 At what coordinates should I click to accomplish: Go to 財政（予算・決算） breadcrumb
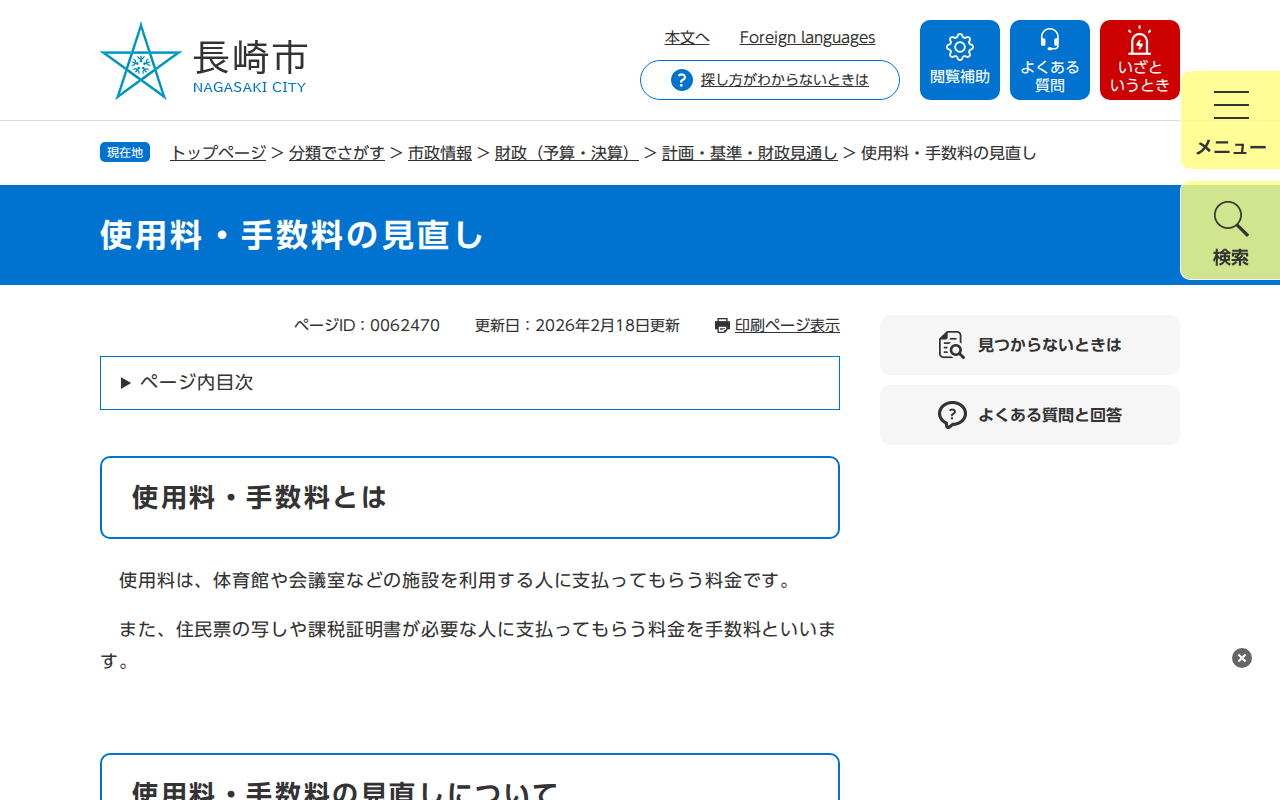[567, 153]
